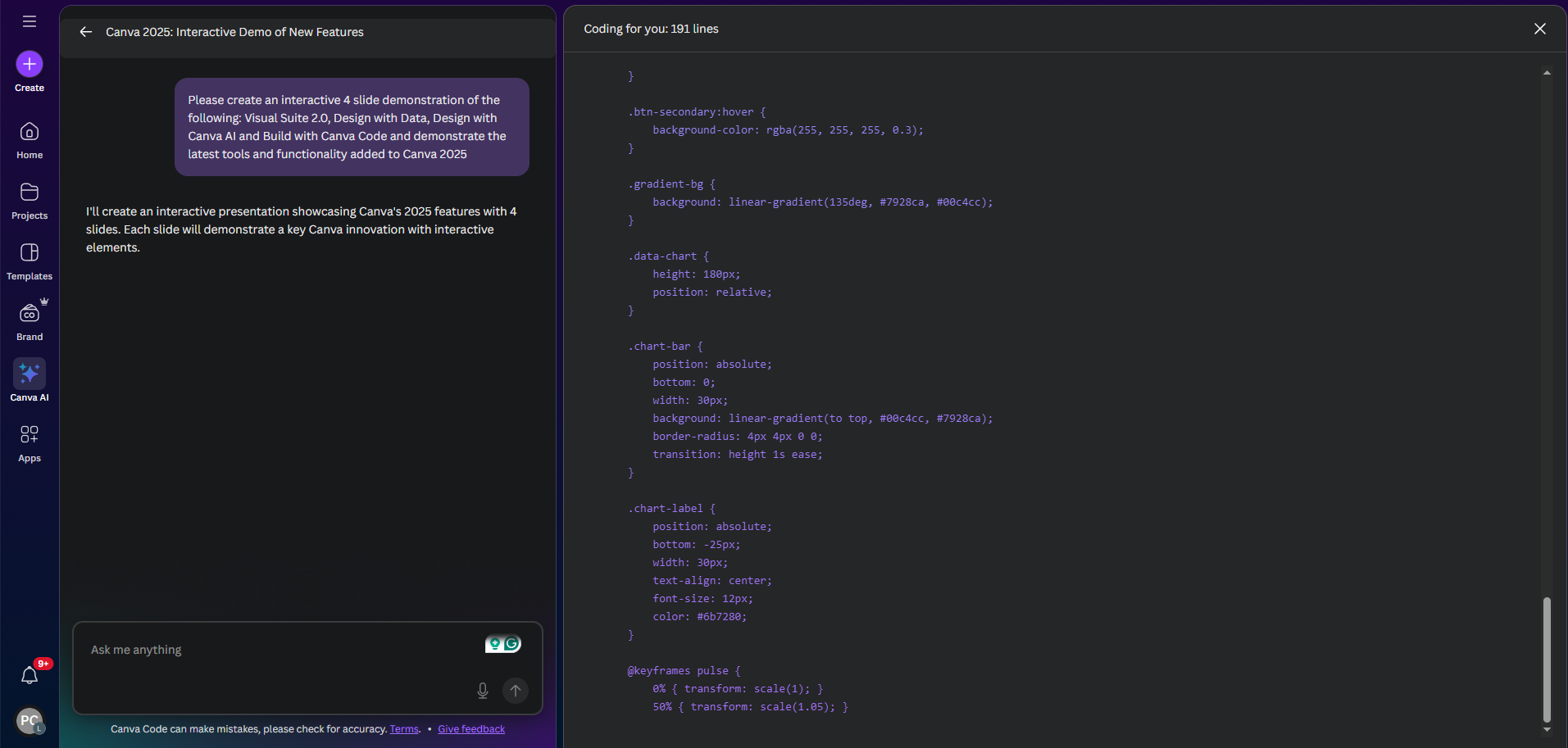Click scrollbar down arrow in code panel
The height and width of the screenshot is (748, 1568).
[1547, 729]
